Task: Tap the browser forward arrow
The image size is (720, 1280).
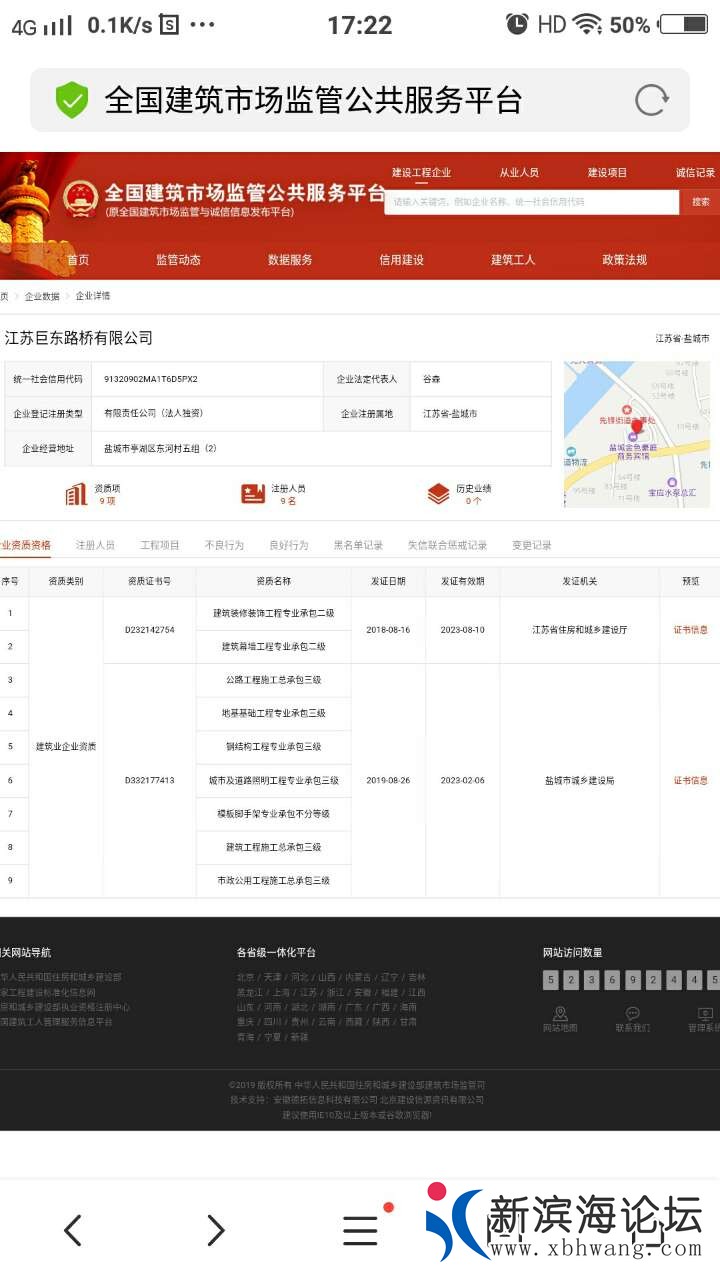Action: (216, 1230)
